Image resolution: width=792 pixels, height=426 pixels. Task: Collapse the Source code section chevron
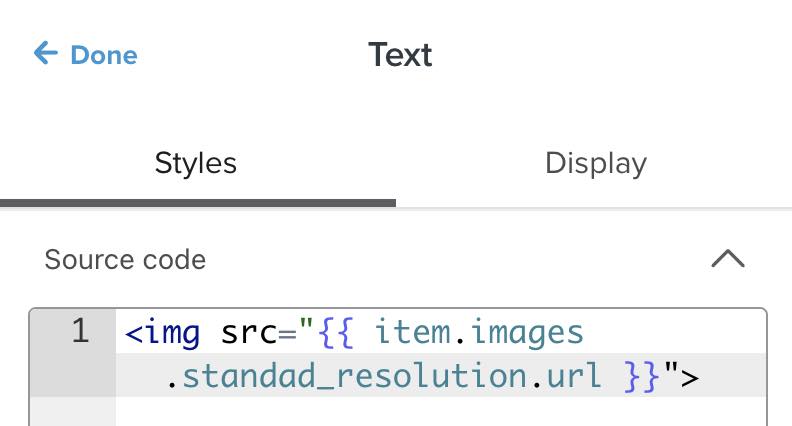[x=727, y=259]
